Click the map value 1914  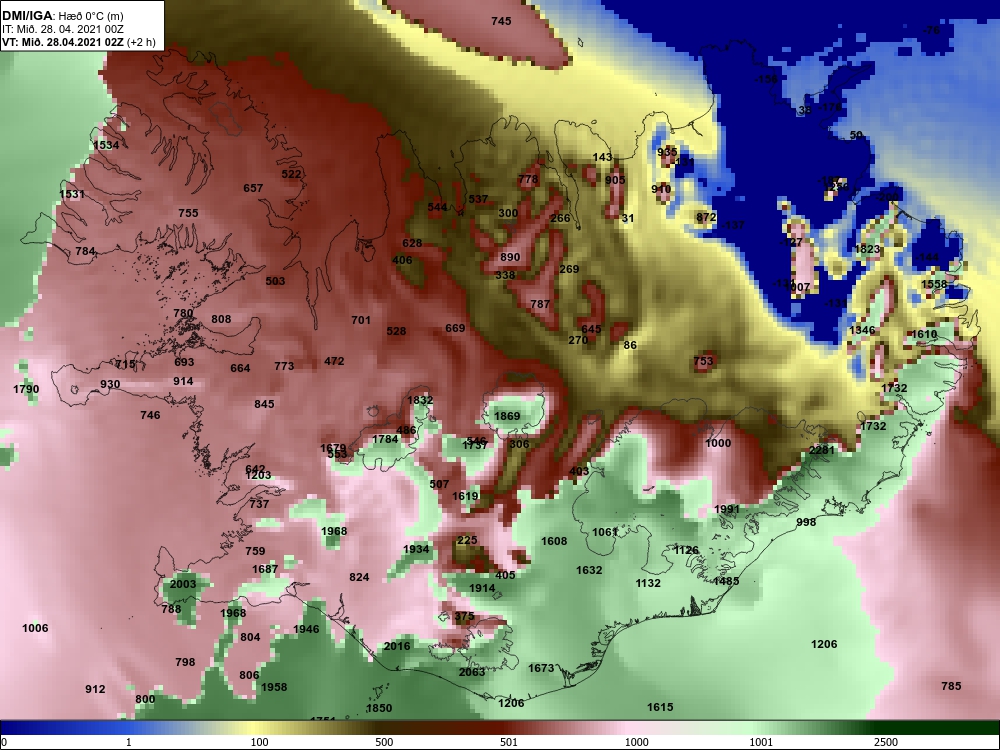click(482, 588)
